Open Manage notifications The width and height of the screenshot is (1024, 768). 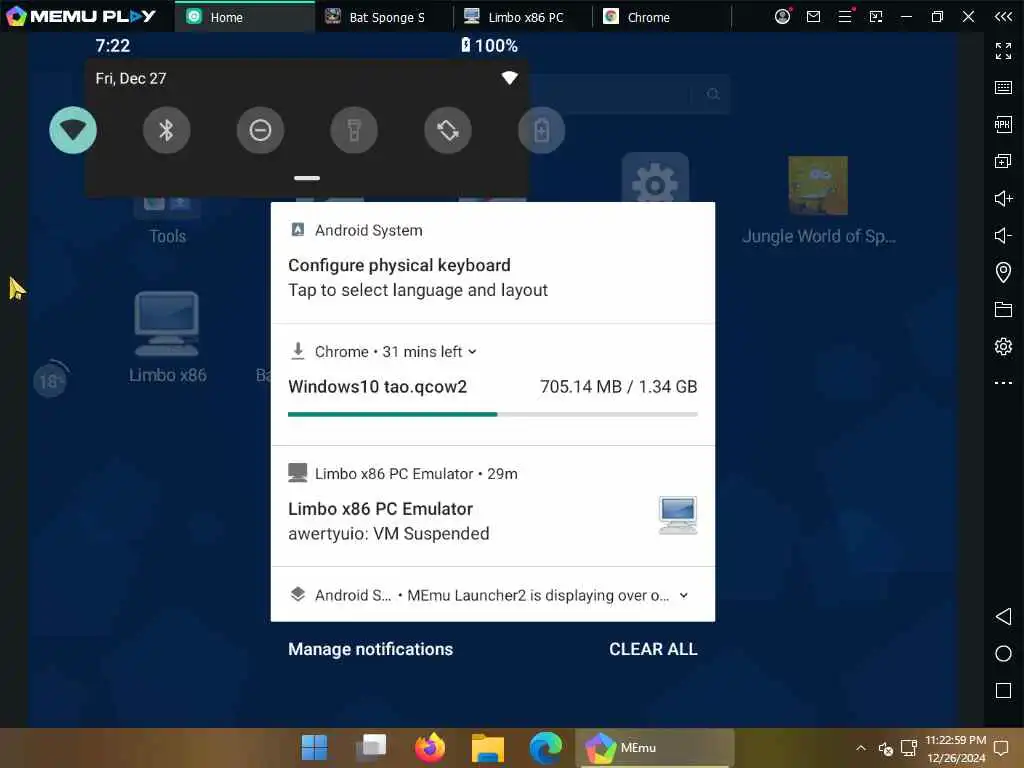(370, 649)
